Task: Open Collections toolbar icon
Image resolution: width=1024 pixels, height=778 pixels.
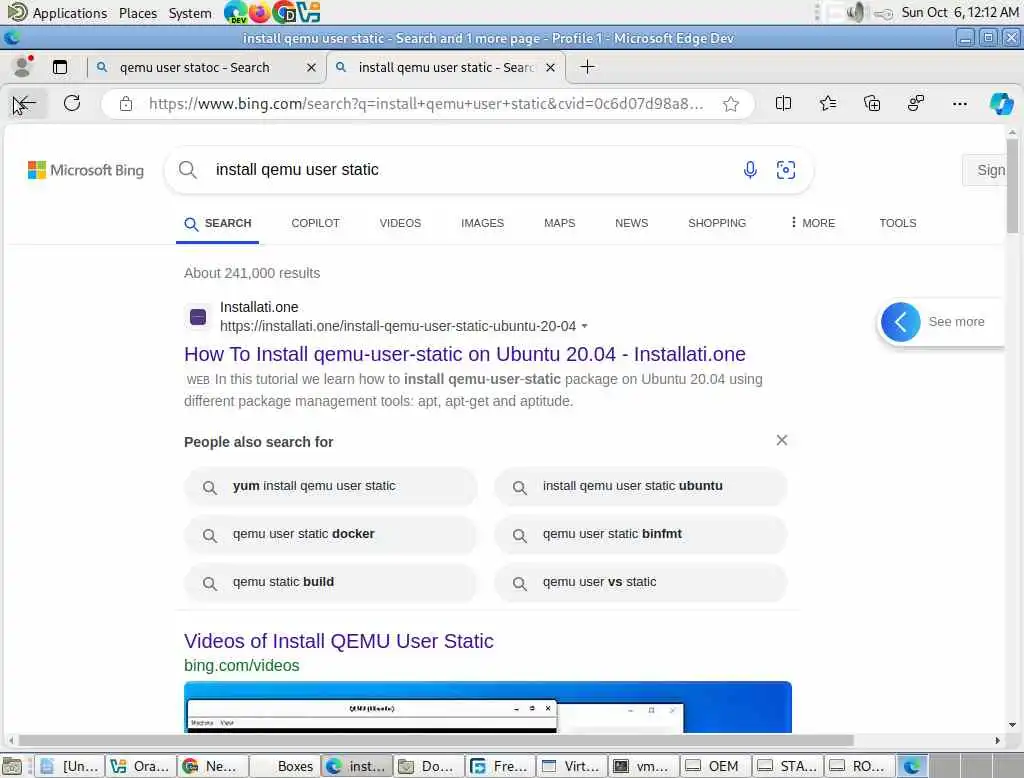Action: click(872, 103)
